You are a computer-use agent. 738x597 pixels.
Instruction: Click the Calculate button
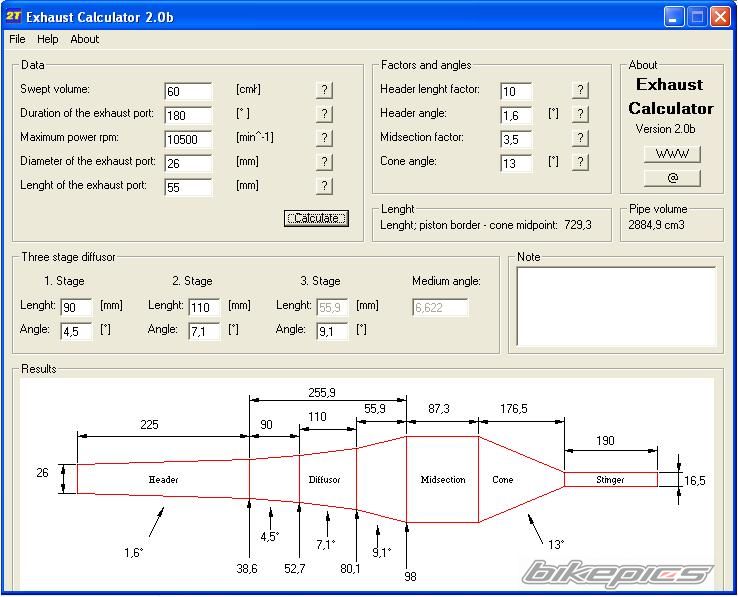coord(316,218)
